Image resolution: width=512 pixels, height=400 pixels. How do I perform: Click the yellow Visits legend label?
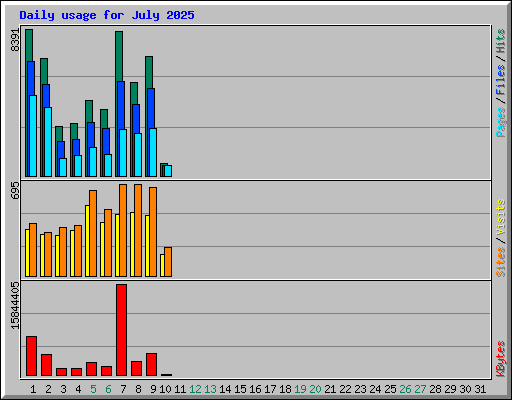point(500,217)
